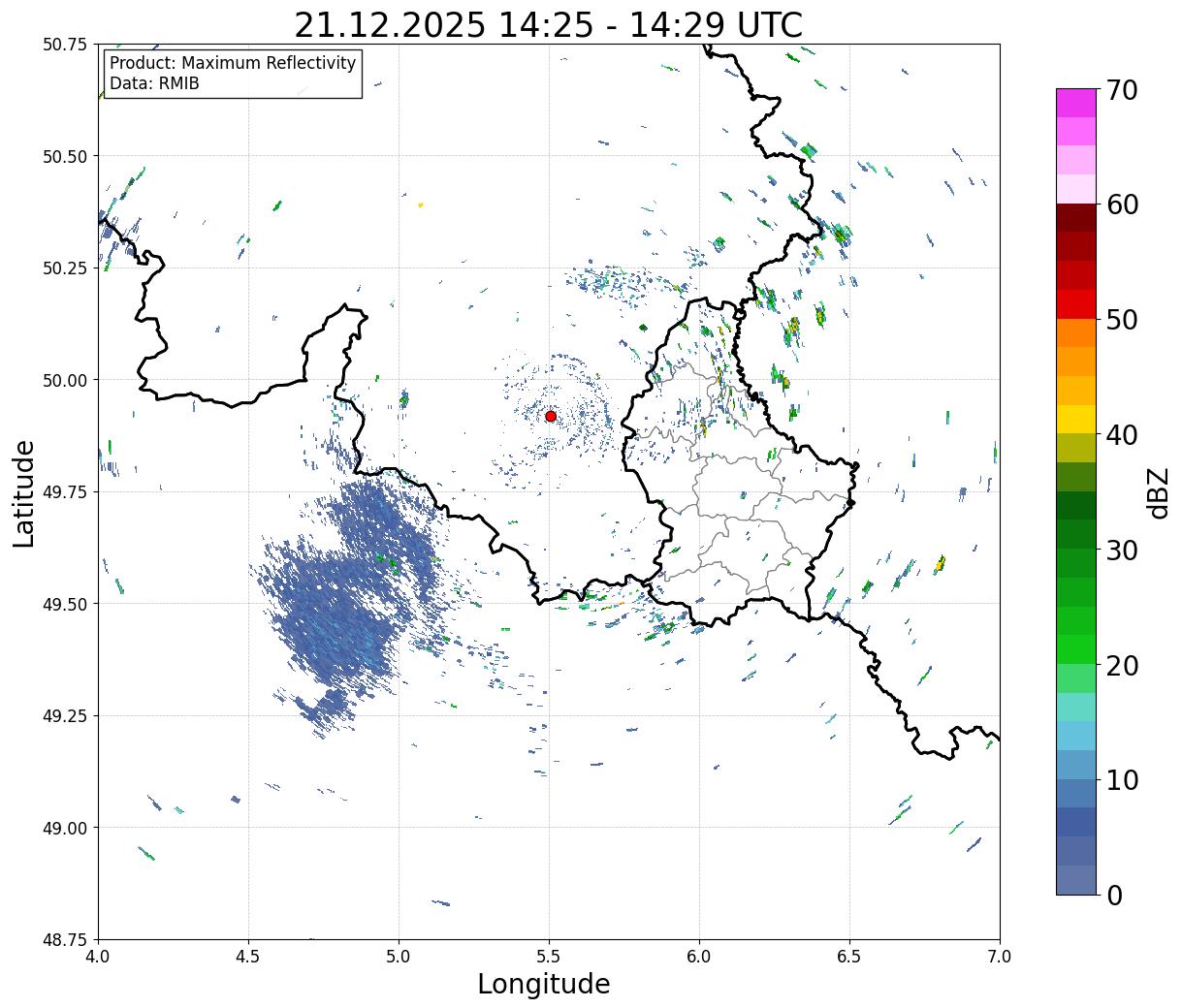This screenshot has height=1008, width=1182.
Task: Pick the bright green swatch above 20 dBZ
Action: click(x=1076, y=648)
